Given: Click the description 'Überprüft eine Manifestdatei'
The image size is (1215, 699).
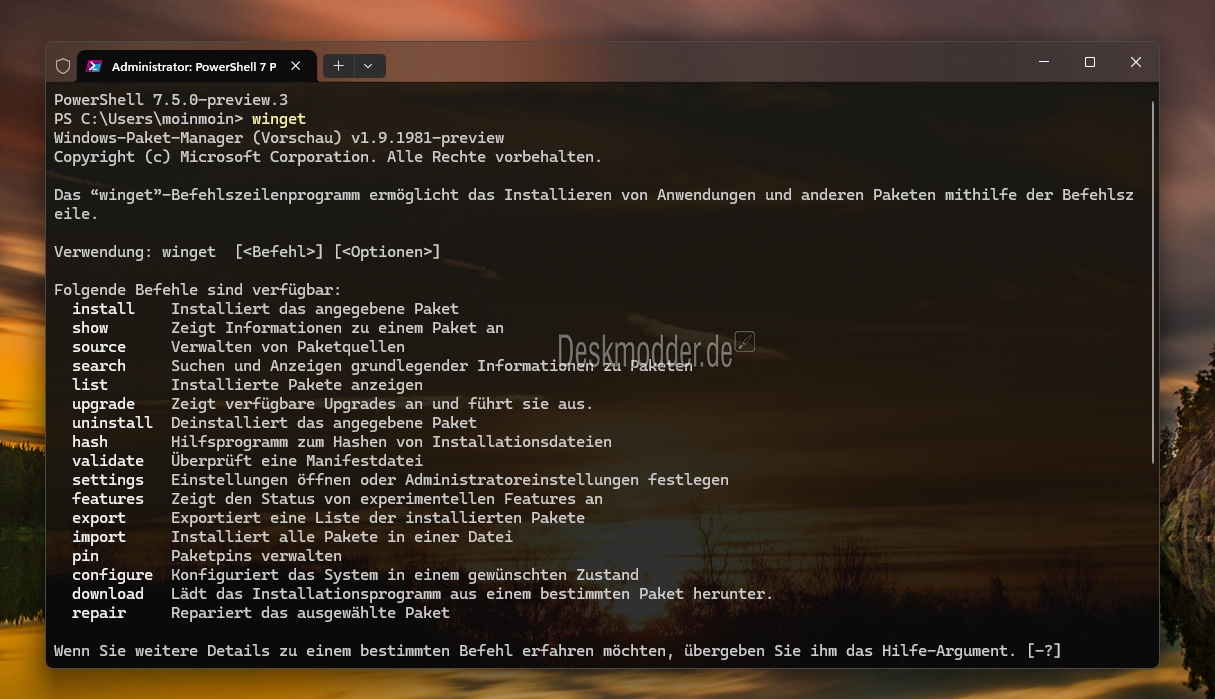Looking at the screenshot, I should pyautogui.click(x=297, y=461).
